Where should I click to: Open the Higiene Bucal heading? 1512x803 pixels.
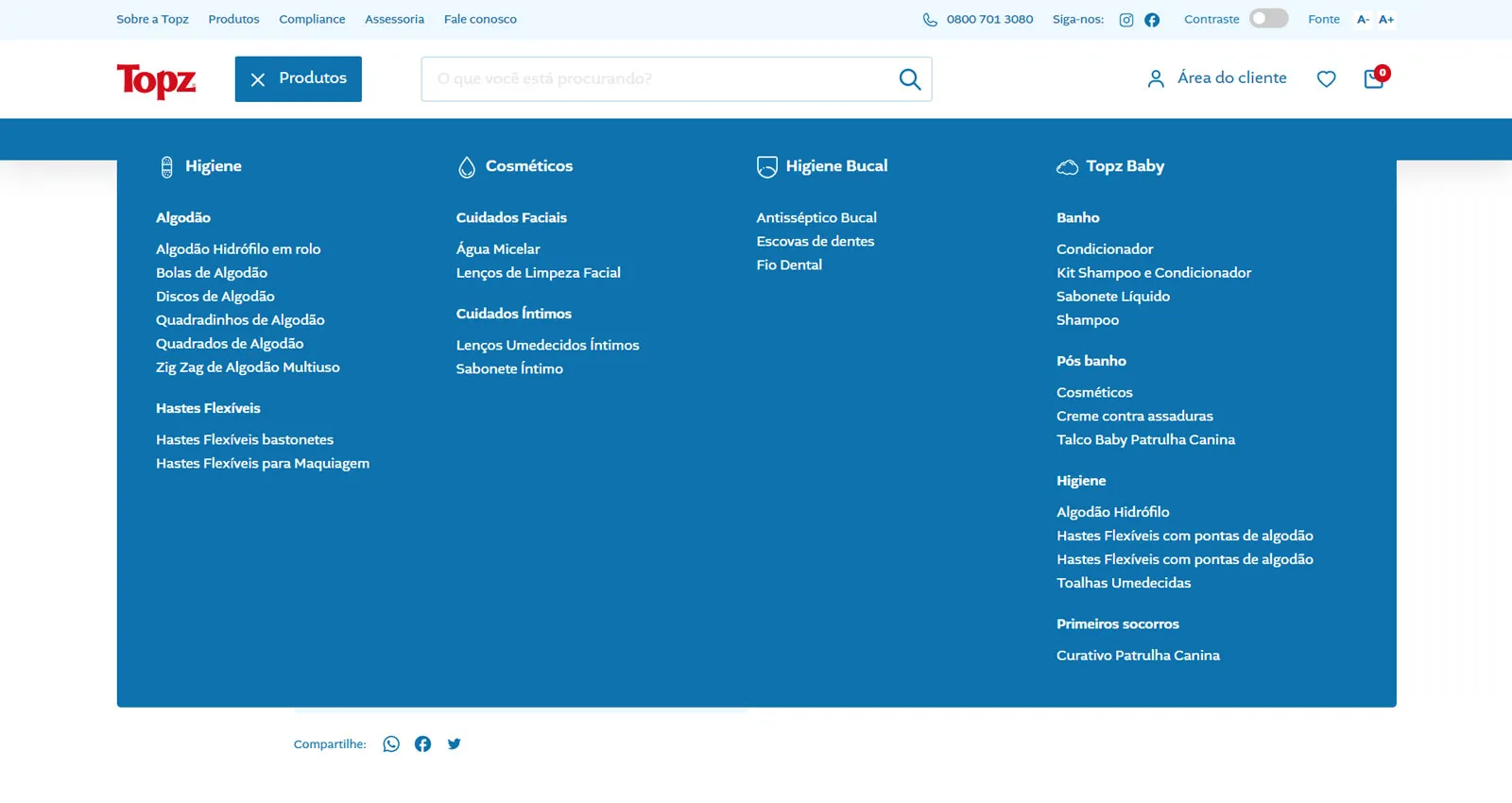pos(836,166)
